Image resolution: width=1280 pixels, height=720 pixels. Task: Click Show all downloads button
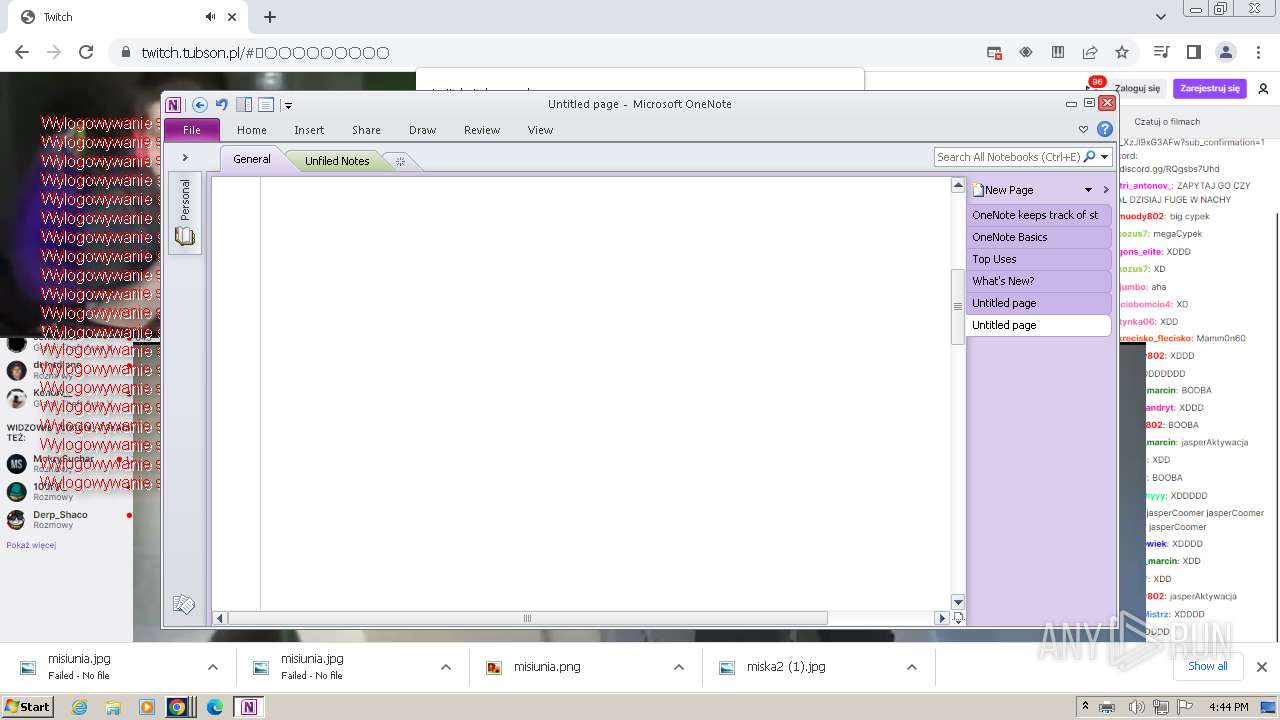[x=1207, y=666]
